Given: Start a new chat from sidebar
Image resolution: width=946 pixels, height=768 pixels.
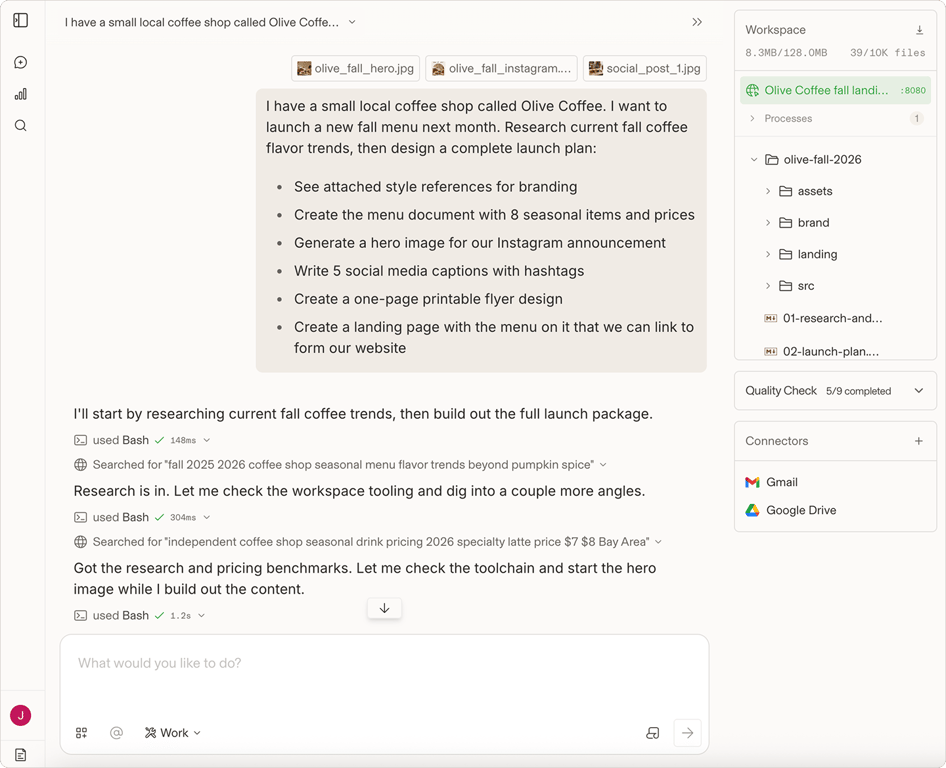Looking at the screenshot, I should click(x=21, y=63).
